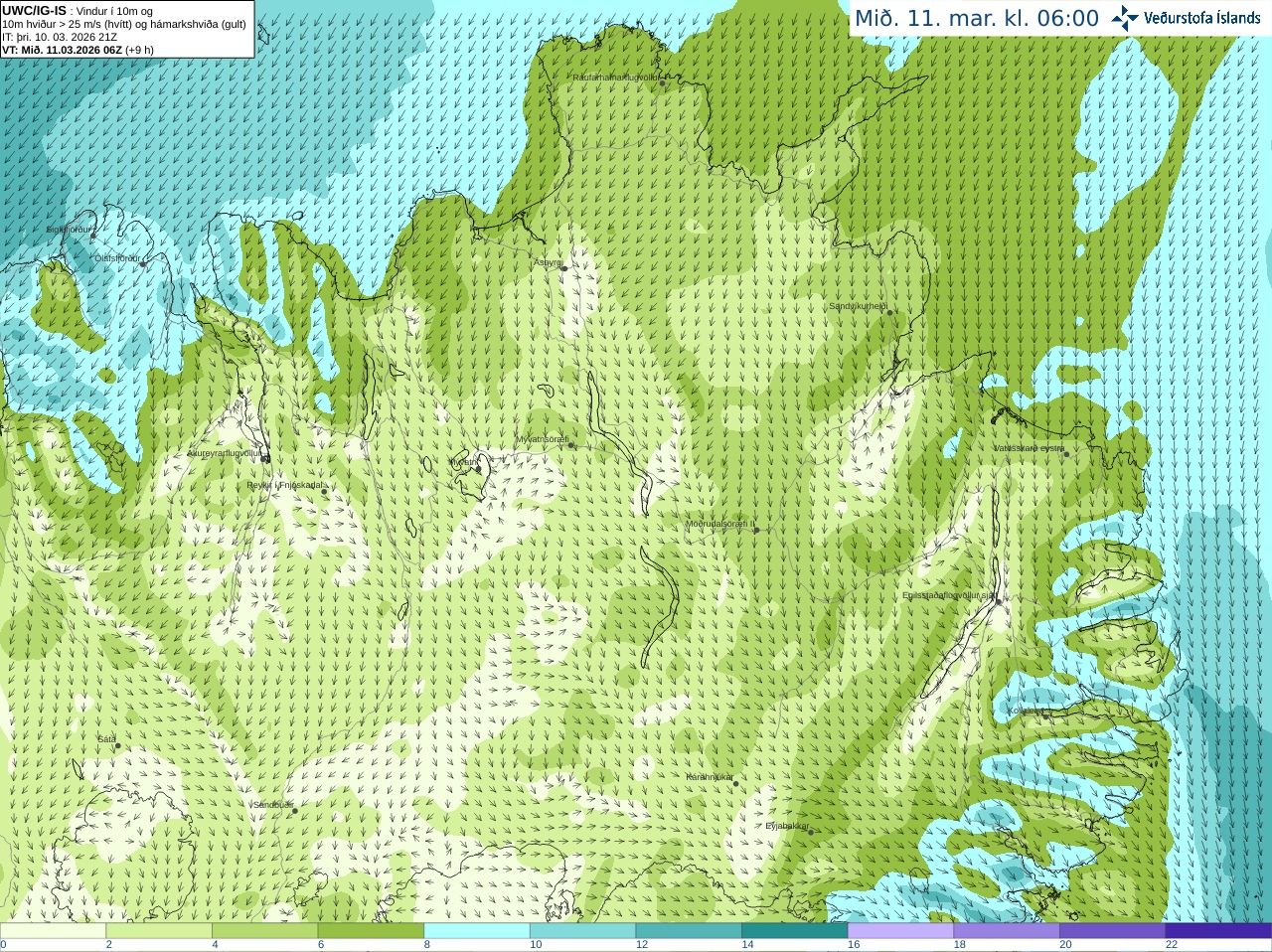Click the 12–14 m/s teal swatch
The width and height of the screenshot is (1272, 952).
pos(689,931)
